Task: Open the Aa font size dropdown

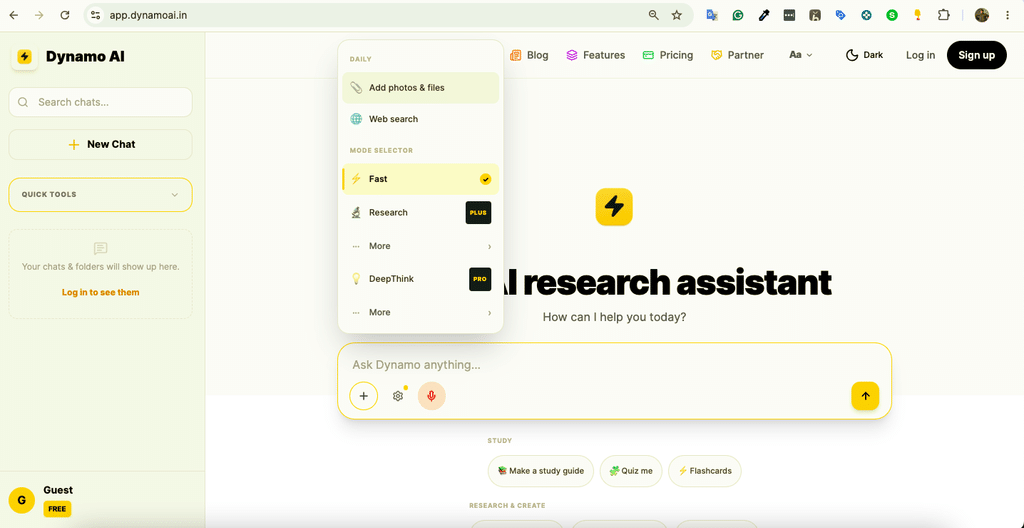Action: (801, 55)
